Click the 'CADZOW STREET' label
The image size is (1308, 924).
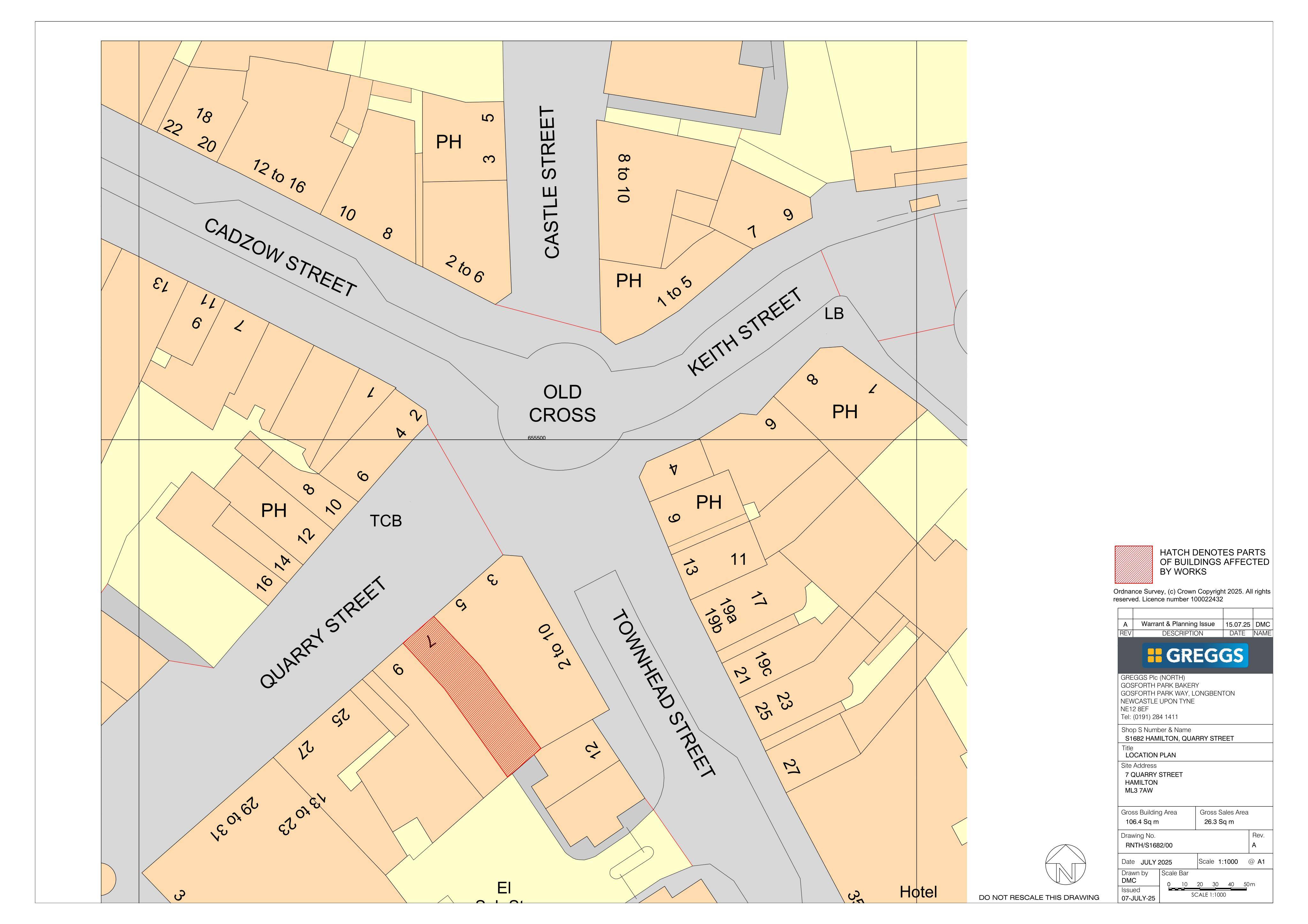tap(280, 258)
